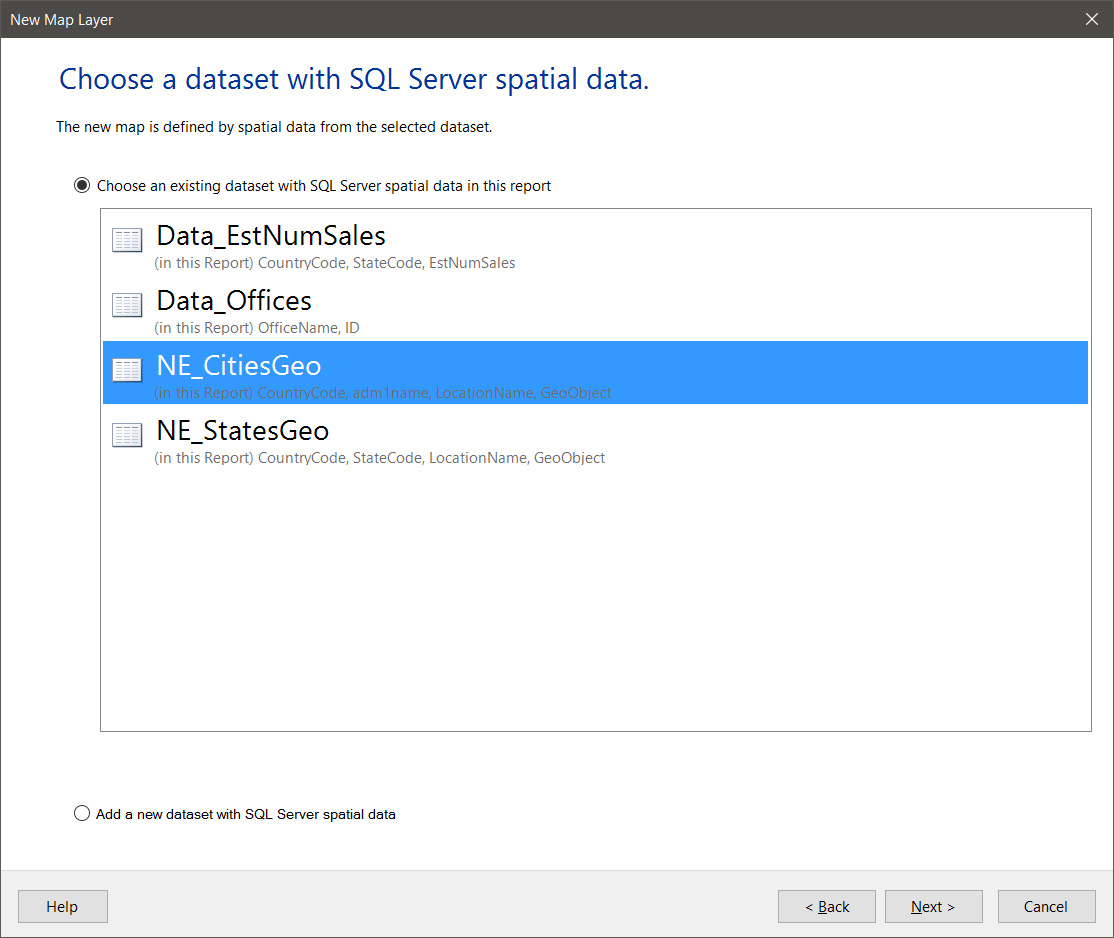Proceed with the Next button
1114x938 pixels.
(933, 907)
